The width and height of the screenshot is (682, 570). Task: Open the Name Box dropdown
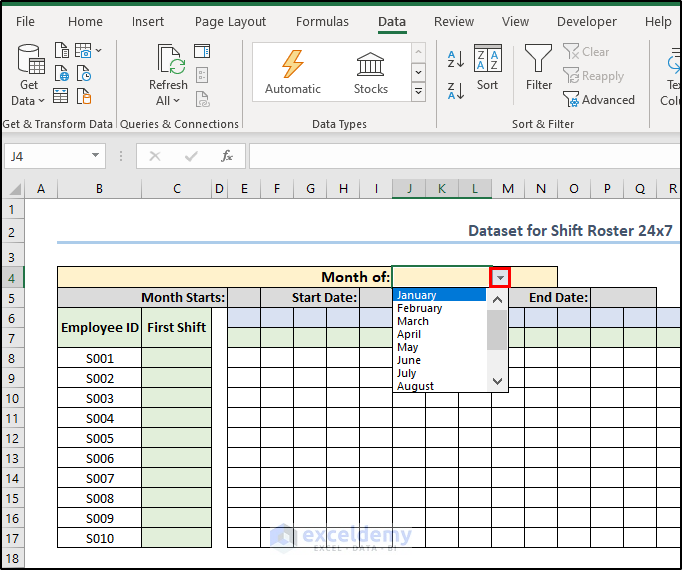(95, 155)
